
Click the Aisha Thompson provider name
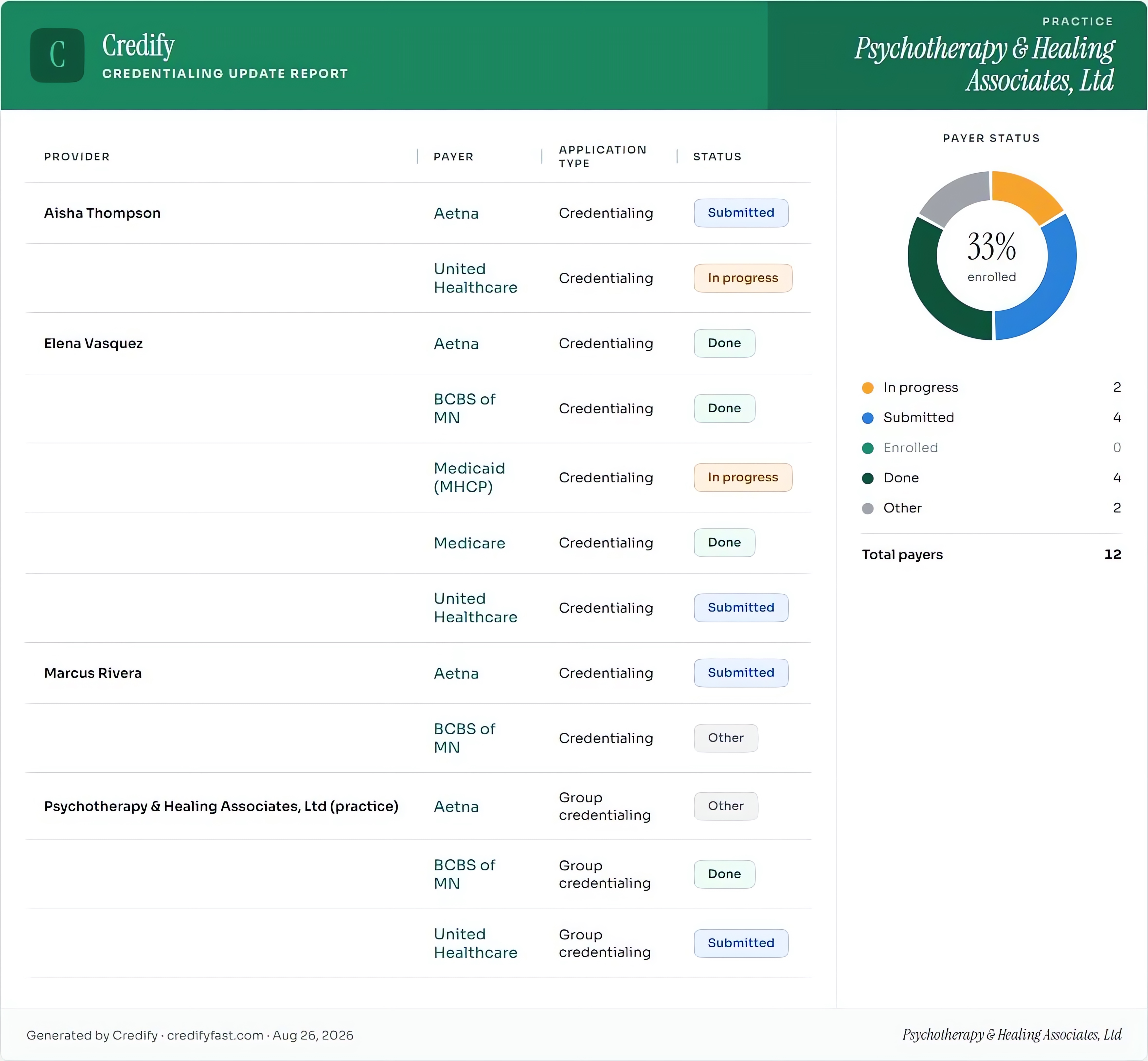pos(102,213)
